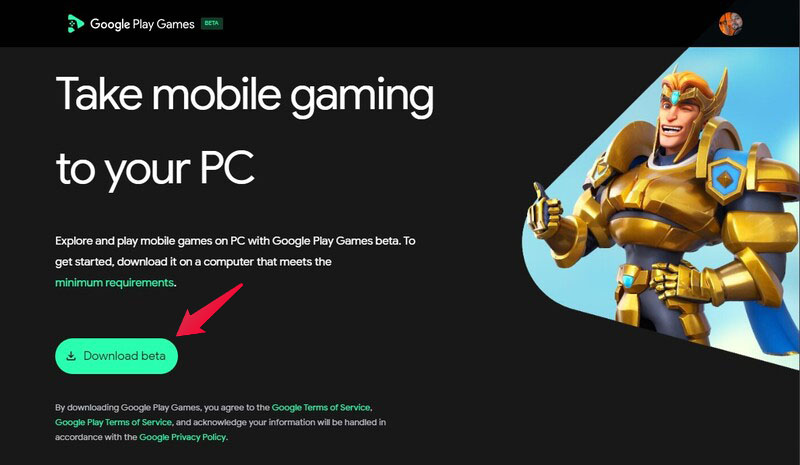
Task: Click the green BETA badge
Action: [212, 23]
